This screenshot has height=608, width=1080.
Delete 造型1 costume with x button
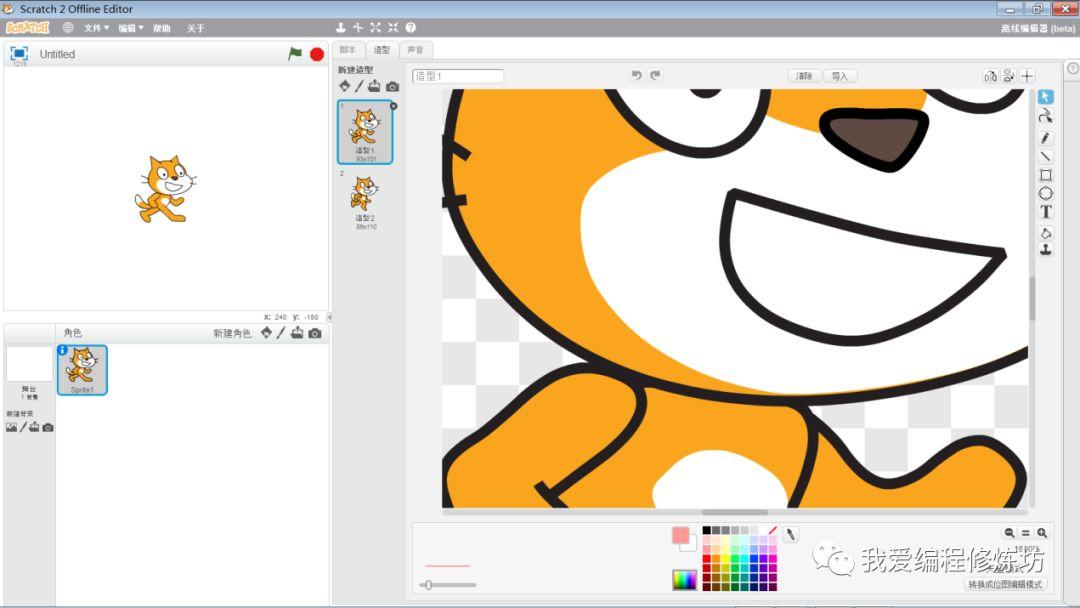[x=393, y=106]
